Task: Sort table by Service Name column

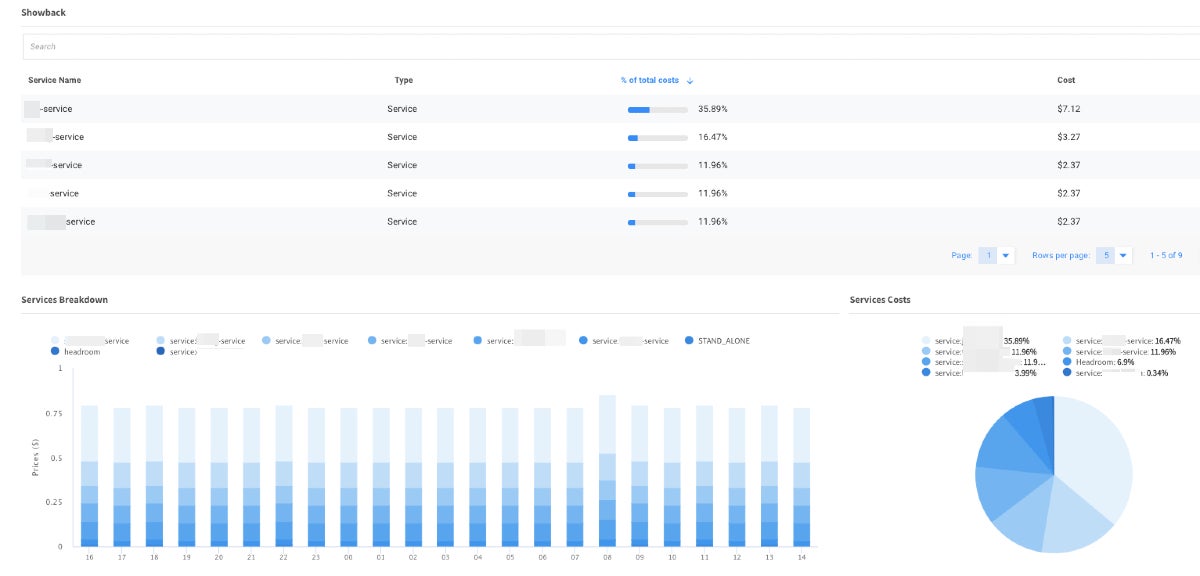Action: click(55, 80)
